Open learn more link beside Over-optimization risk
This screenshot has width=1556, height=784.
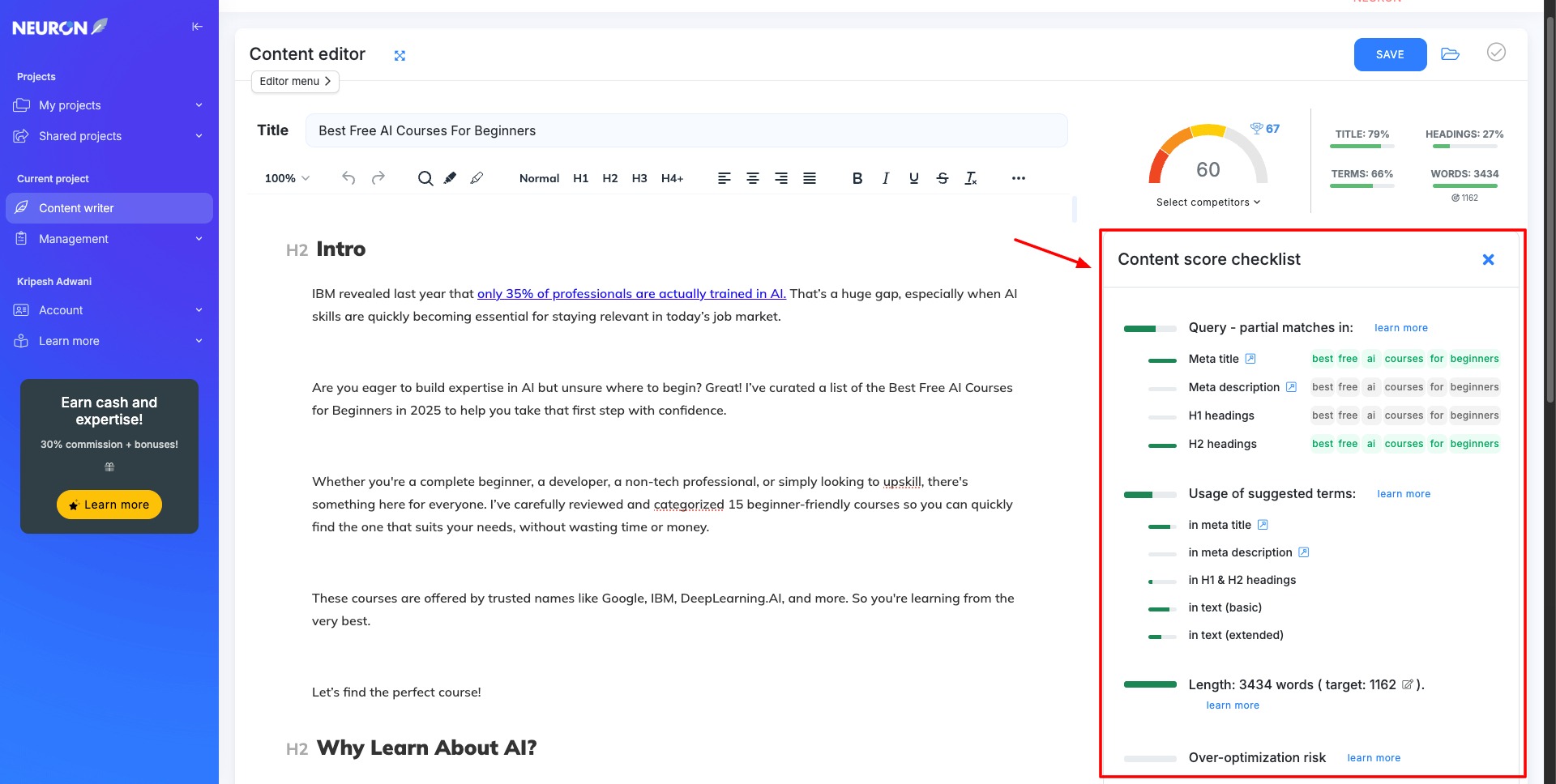click(1374, 758)
